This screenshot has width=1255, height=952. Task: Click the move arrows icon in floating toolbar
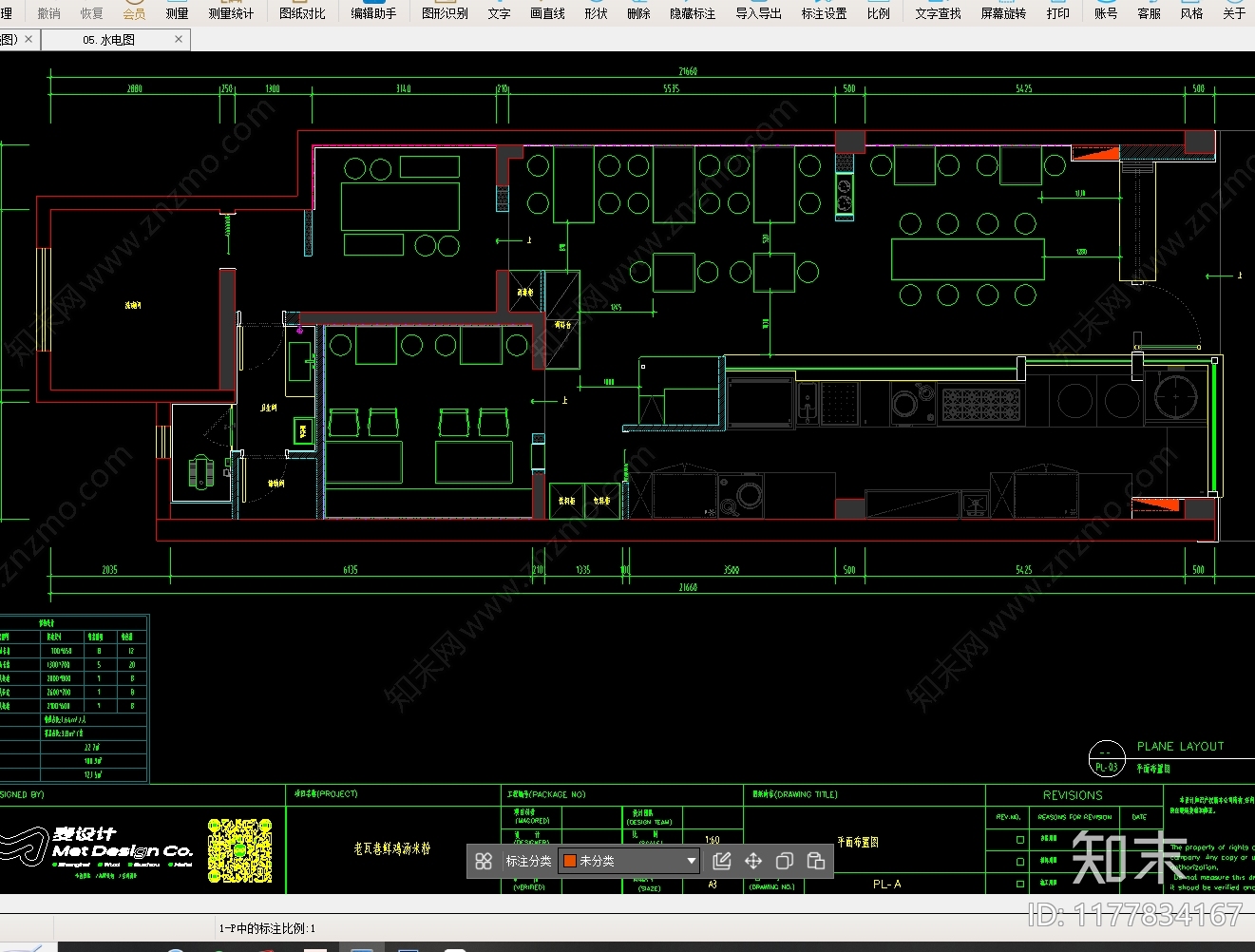click(753, 861)
